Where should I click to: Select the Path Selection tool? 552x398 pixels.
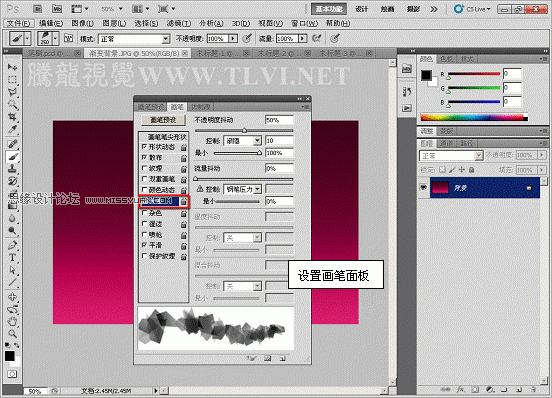[x=12, y=270]
